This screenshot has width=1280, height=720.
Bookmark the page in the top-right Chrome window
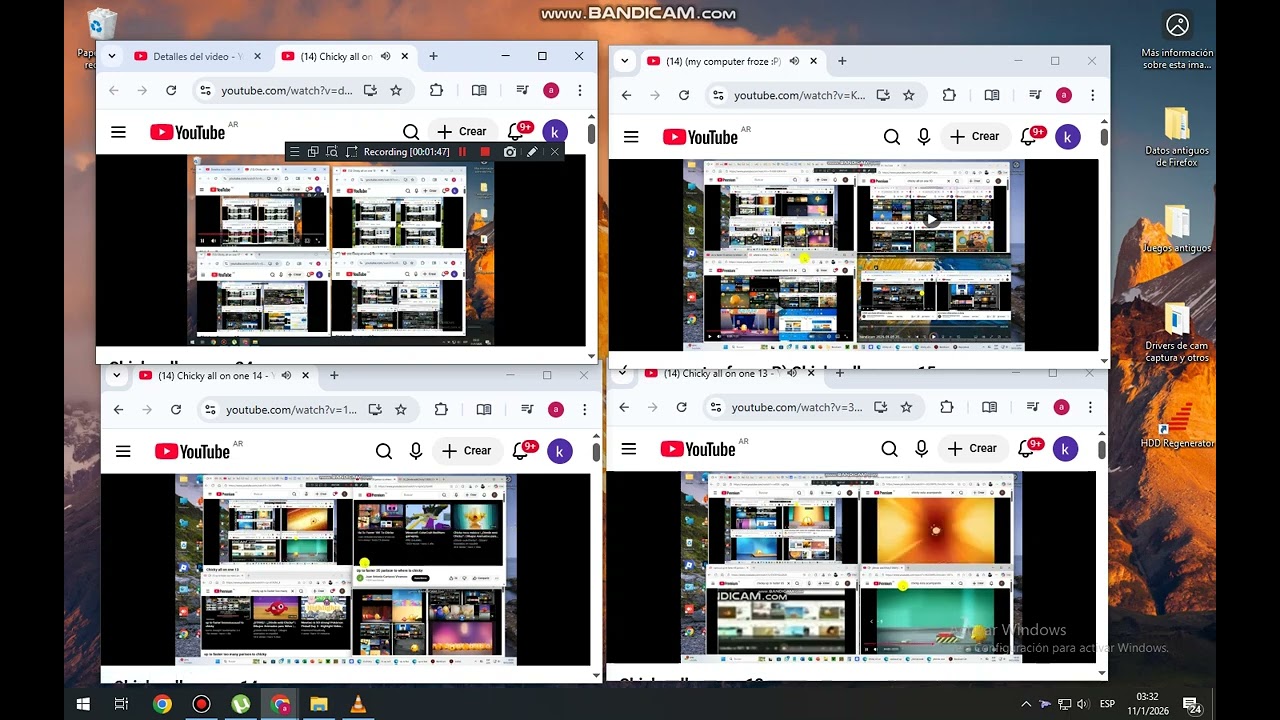point(909,95)
